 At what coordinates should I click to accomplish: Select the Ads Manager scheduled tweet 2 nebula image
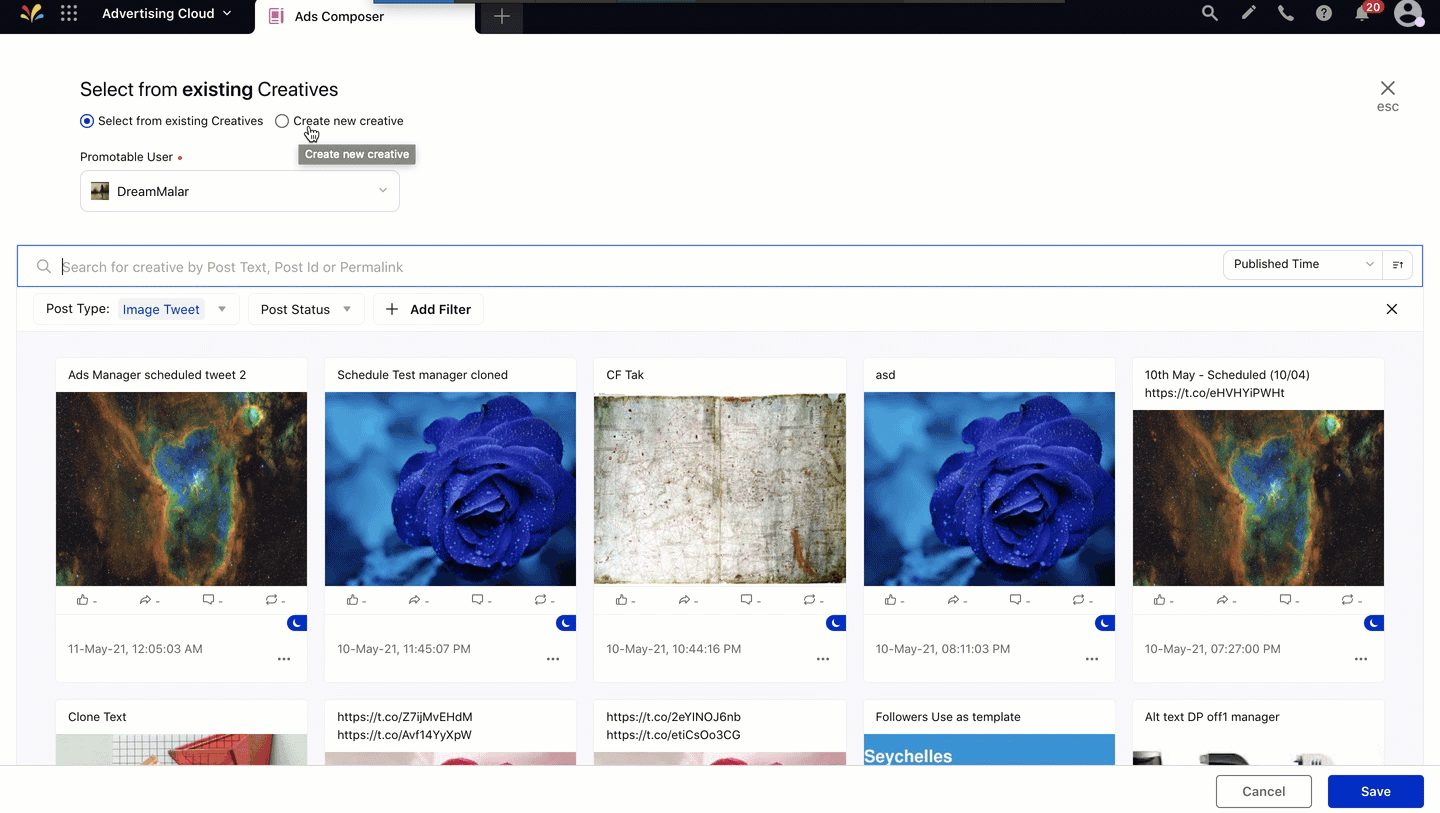[x=181, y=489]
